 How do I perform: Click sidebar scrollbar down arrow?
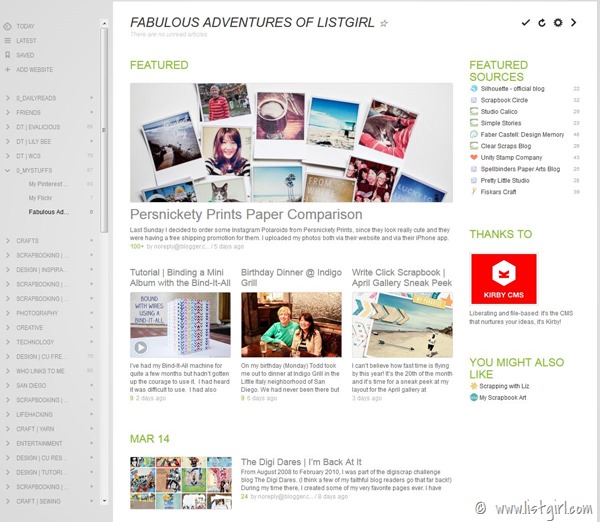click(104, 501)
